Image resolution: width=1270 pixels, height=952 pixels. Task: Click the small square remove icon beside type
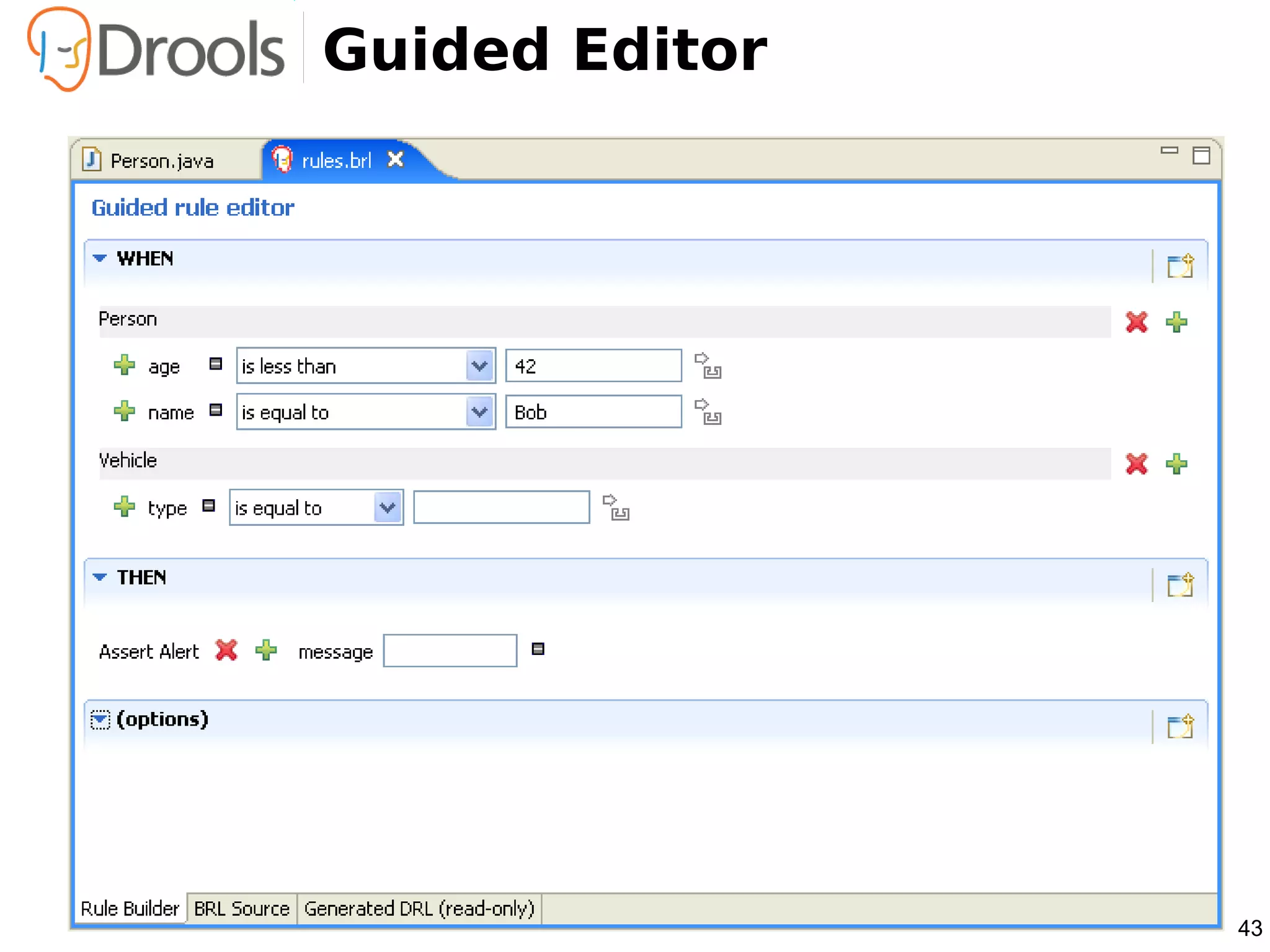[x=209, y=505]
